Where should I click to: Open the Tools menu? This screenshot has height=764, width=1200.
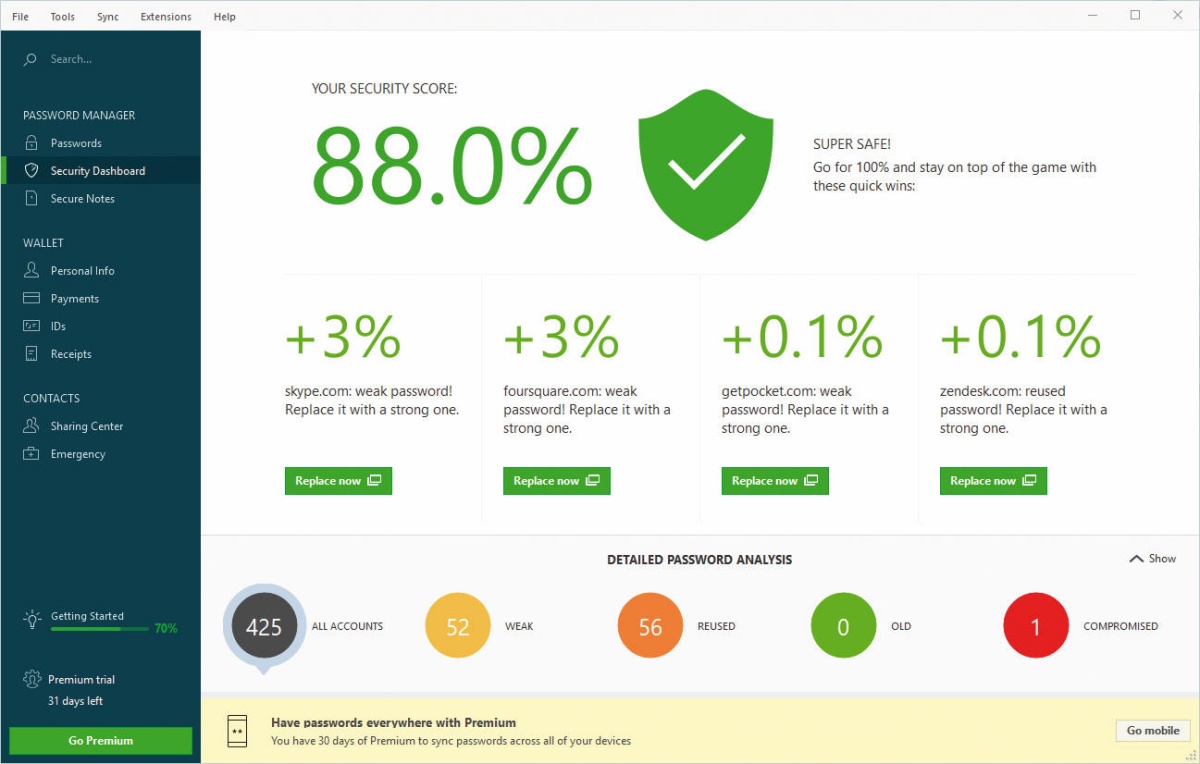[x=63, y=17]
